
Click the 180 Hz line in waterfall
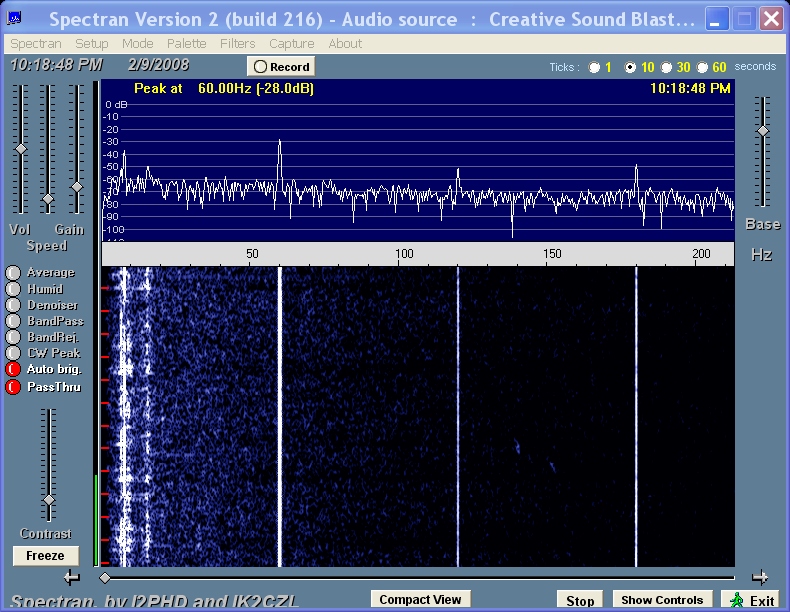(636, 417)
